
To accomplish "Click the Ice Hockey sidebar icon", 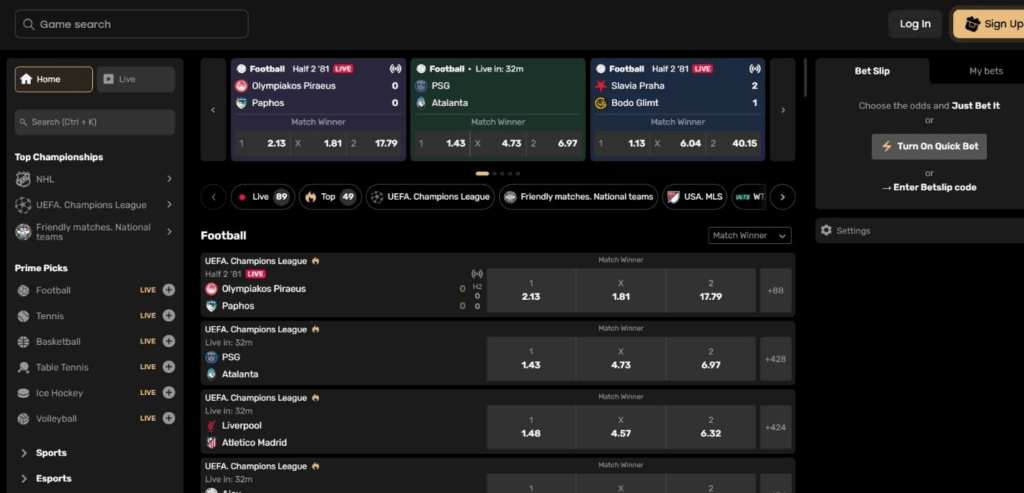I will point(24,393).
